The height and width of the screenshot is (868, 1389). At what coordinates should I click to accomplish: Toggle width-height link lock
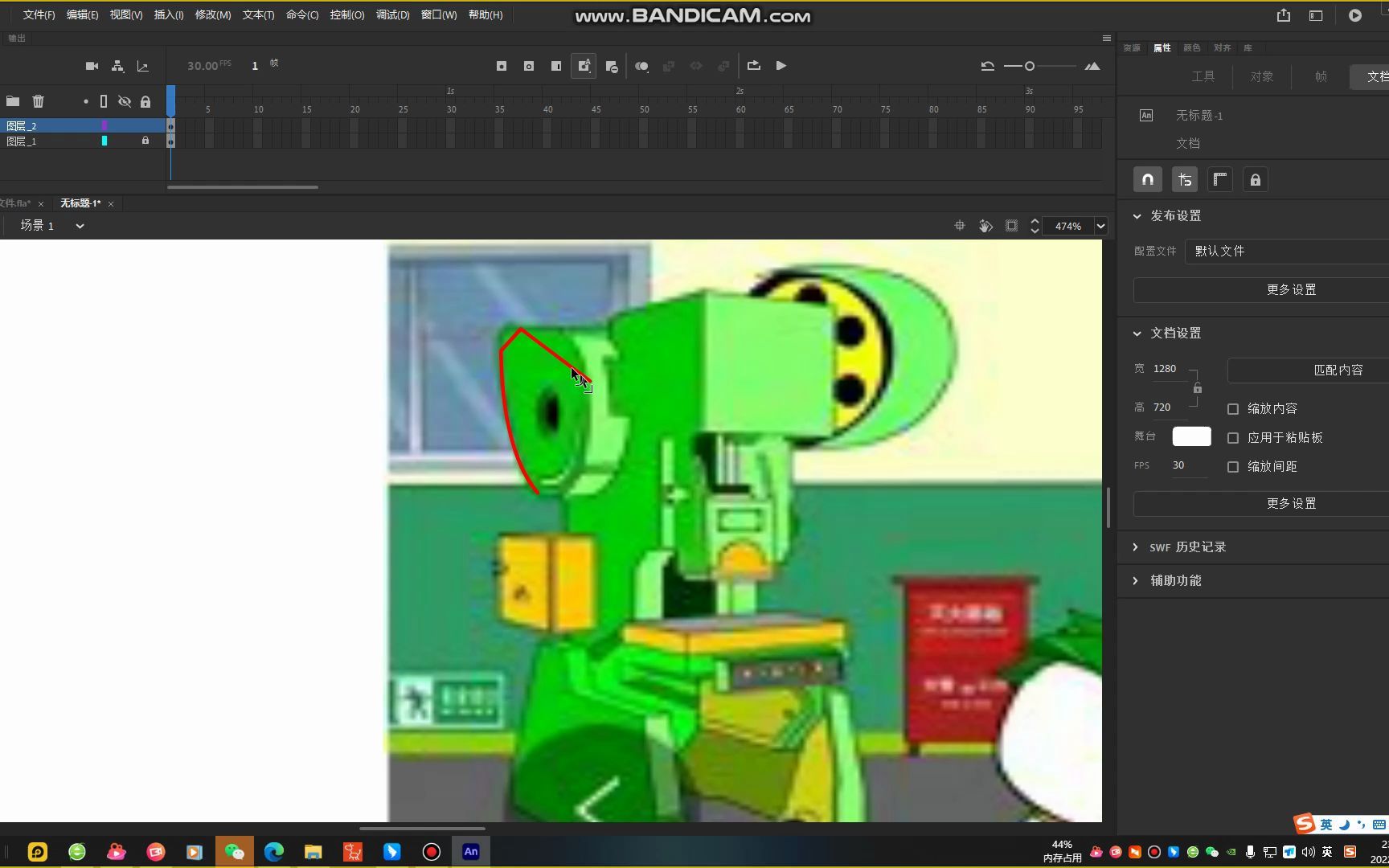click(1198, 388)
